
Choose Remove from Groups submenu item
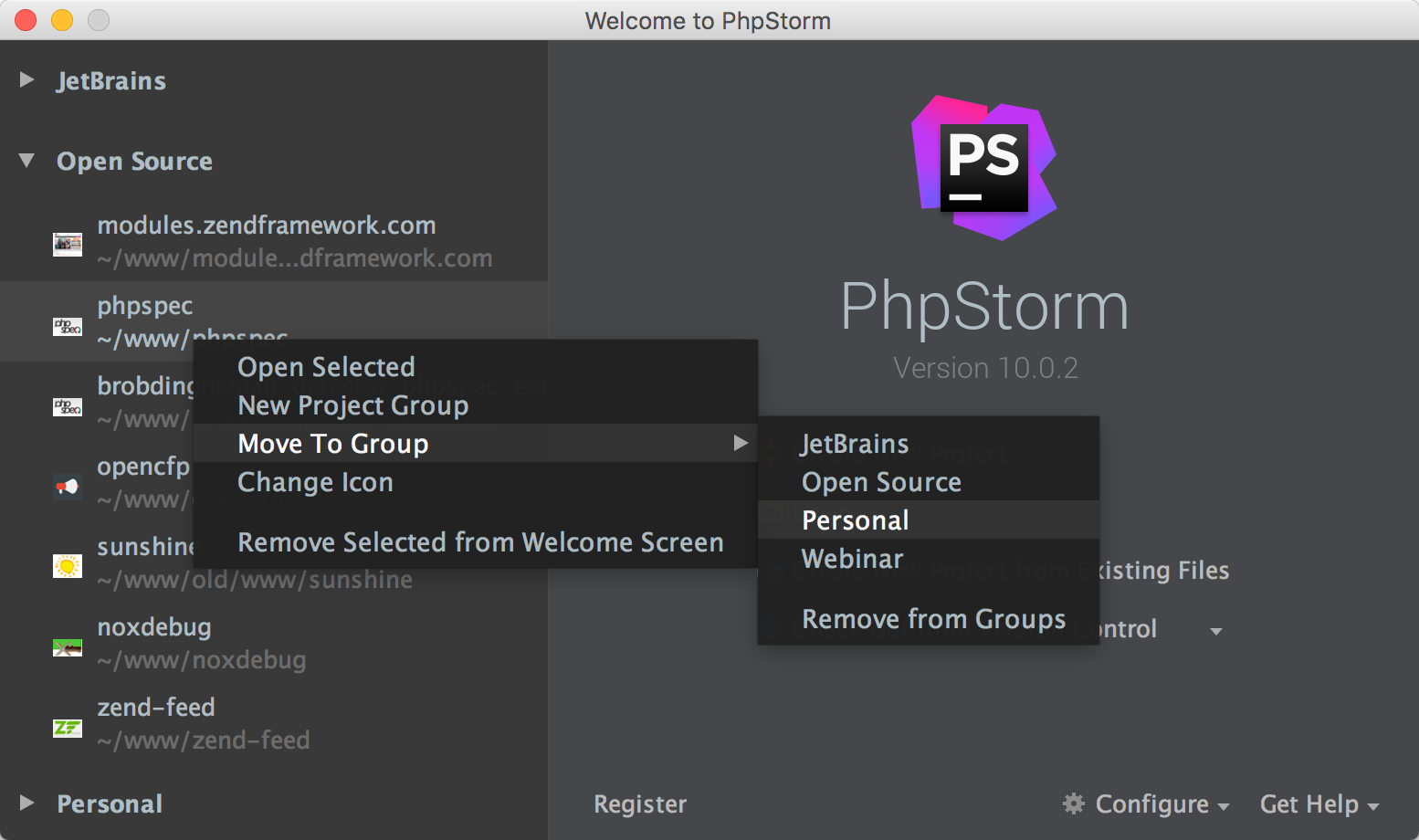pos(929,619)
